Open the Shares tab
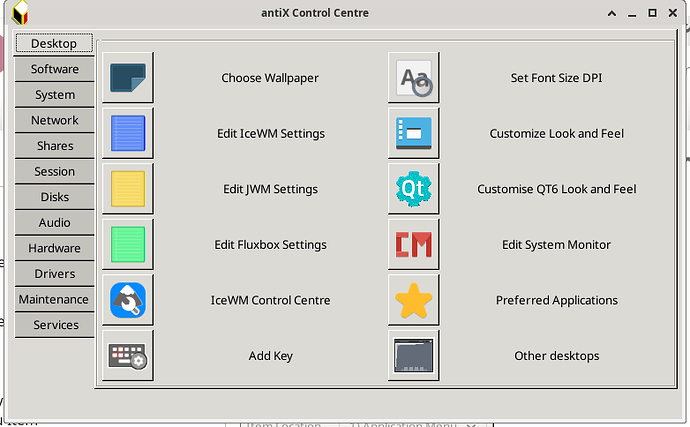This screenshot has height=427, width=690. pyautogui.click(x=54, y=146)
